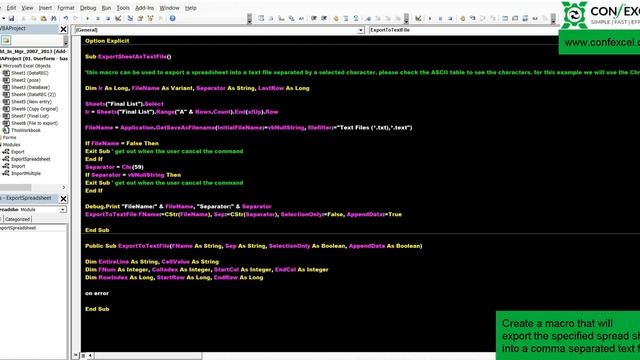Viewport: 640px width, 360px height.
Task: Open the ExportSpreadsheet module
Action: click(31, 159)
